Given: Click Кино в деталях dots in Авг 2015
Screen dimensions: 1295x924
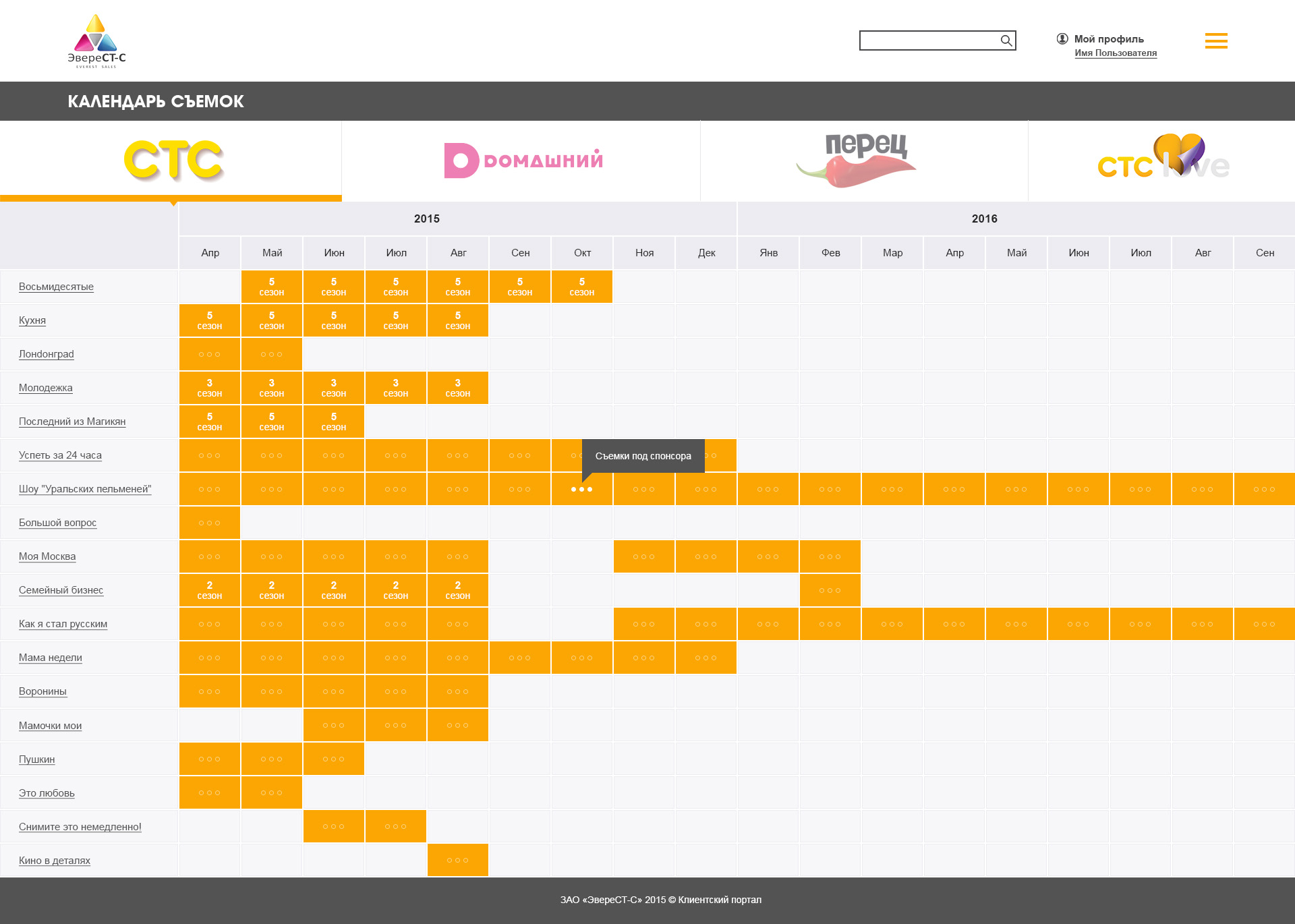Looking at the screenshot, I should (x=458, y=860).
